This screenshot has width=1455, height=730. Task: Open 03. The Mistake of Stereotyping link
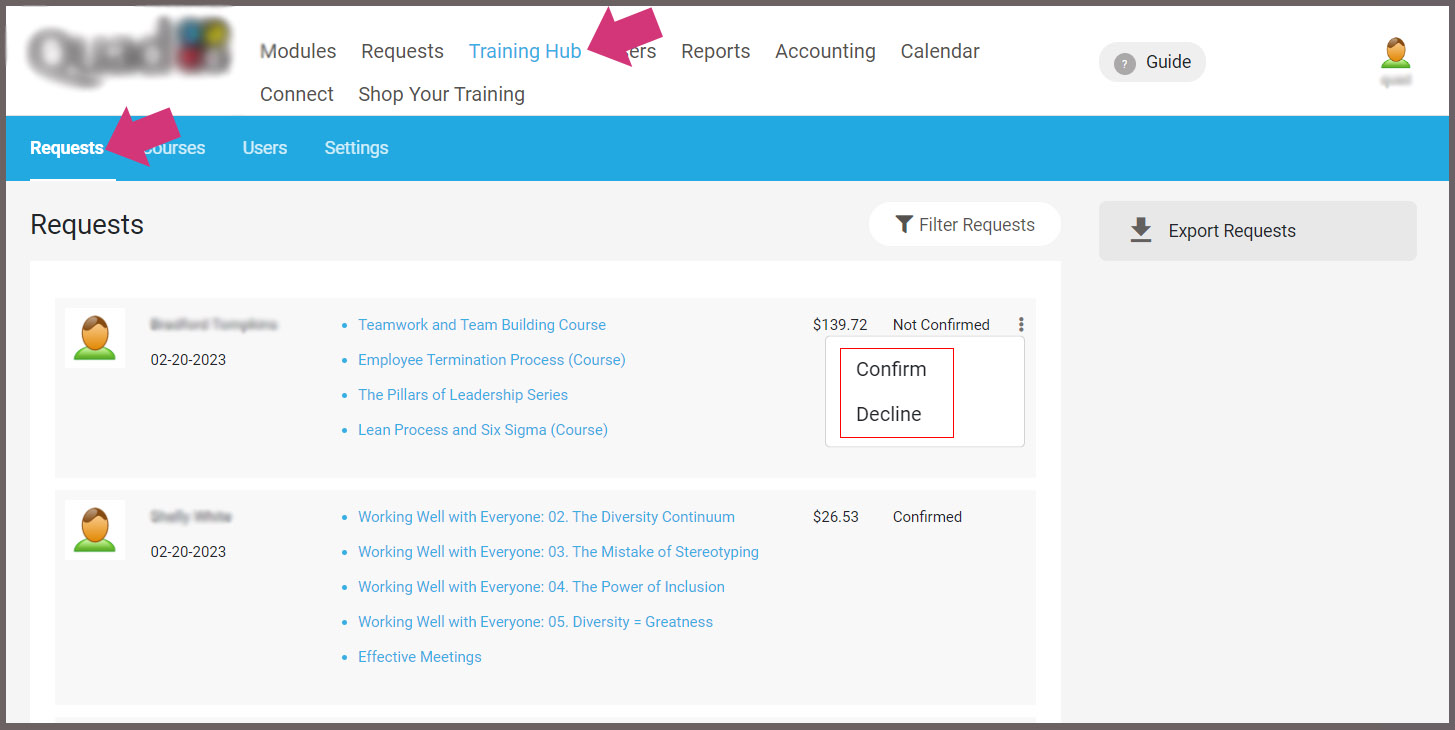tap(558, 552)
